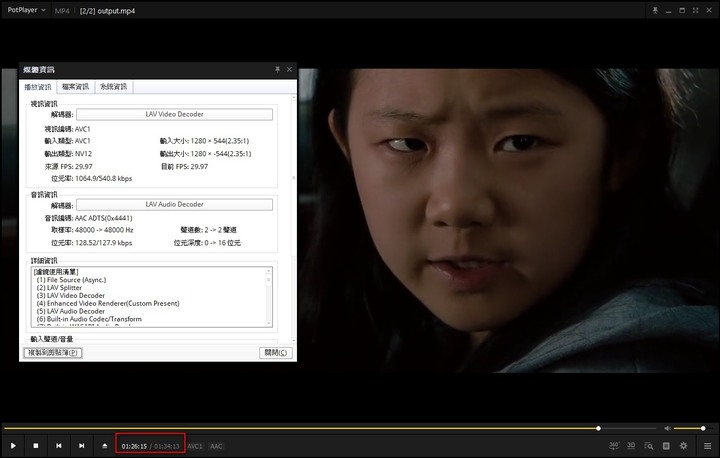This screenshot has width=720, height=458.
Task: Close the media info dialog with X
Action: click(x=289, y=69)
